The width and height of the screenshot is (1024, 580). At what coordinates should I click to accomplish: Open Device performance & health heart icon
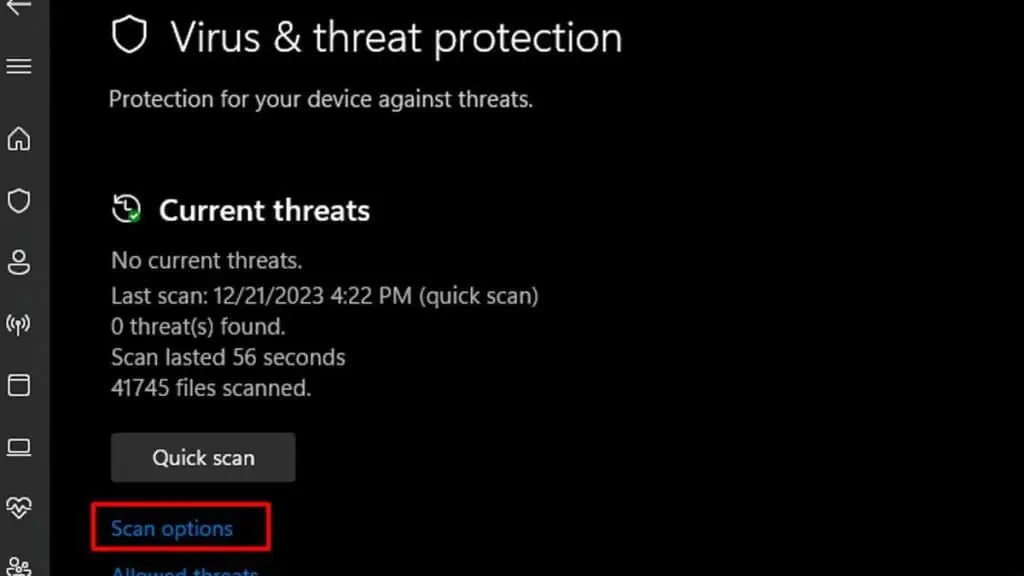19,508
